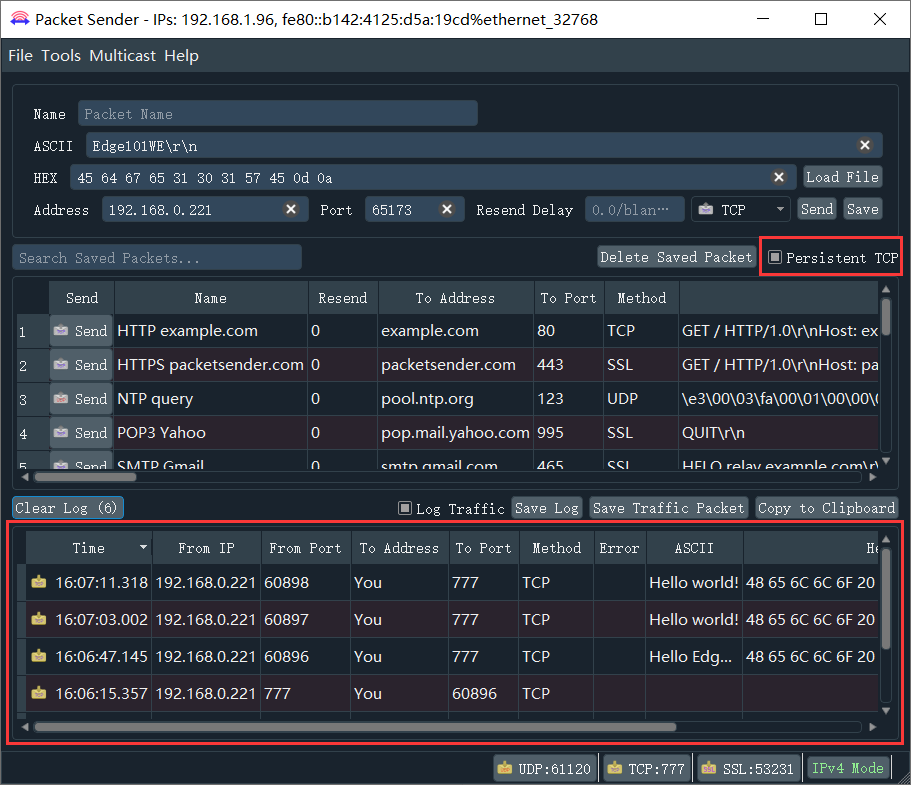This screenshot has height=785, width=911.
Task: Click the Save button beside Send
Action: [x=862, y=209]
